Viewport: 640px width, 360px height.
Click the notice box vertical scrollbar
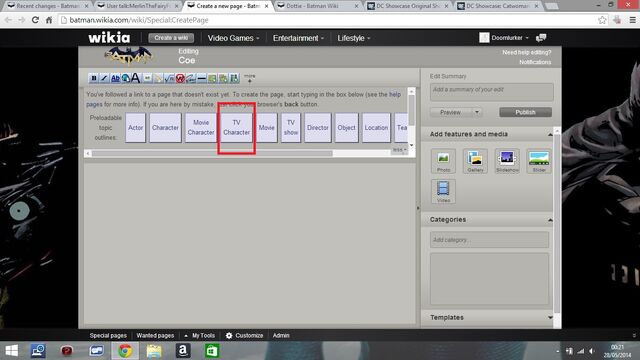411,110
